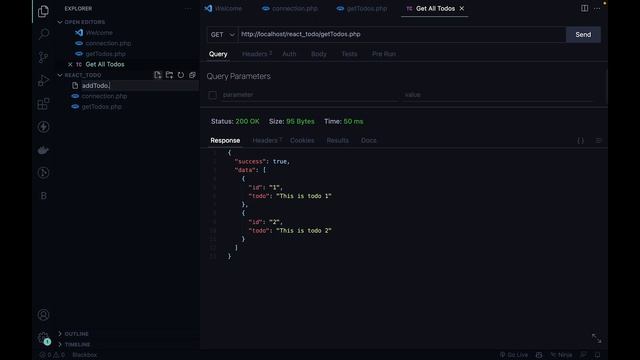Image resolution: width=640 pixels, height=360 pixels.
Task: Open the Search view in activity bar
Action: [43, 34]
